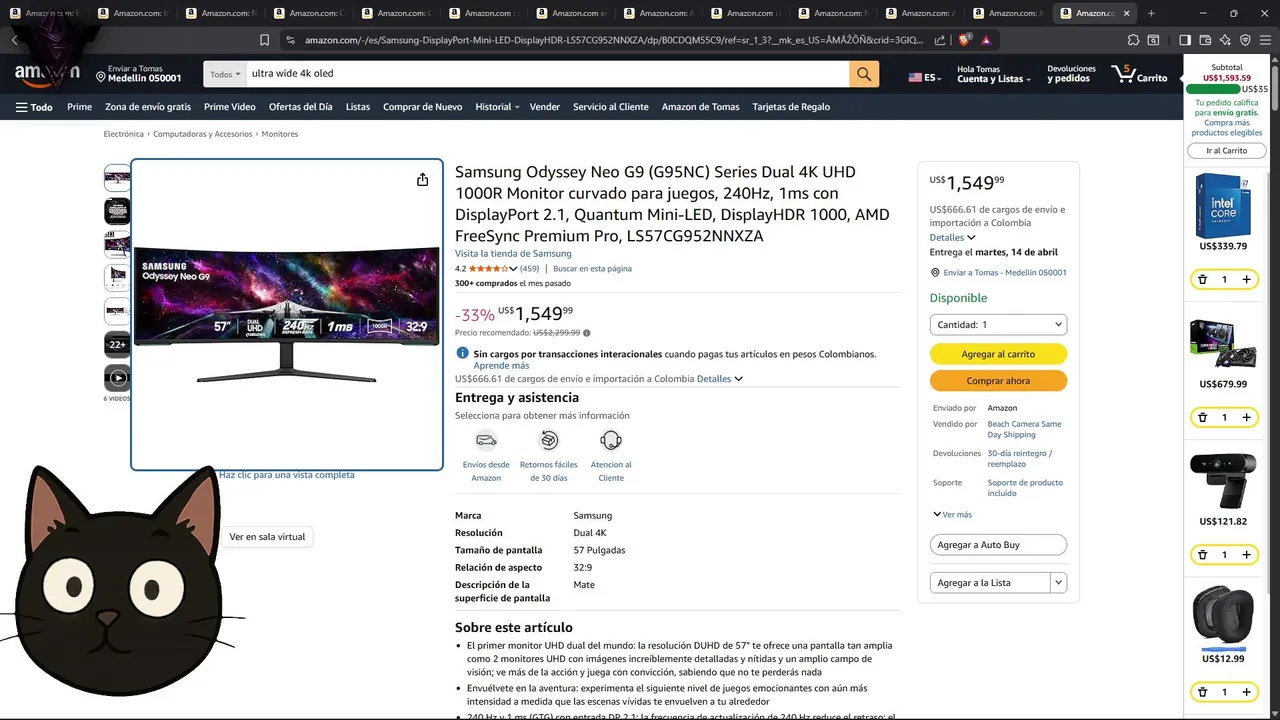Screen dimensions: 1280x720
Task: Open the Leo AI sparkle icon
Action: coord(1225,40)
